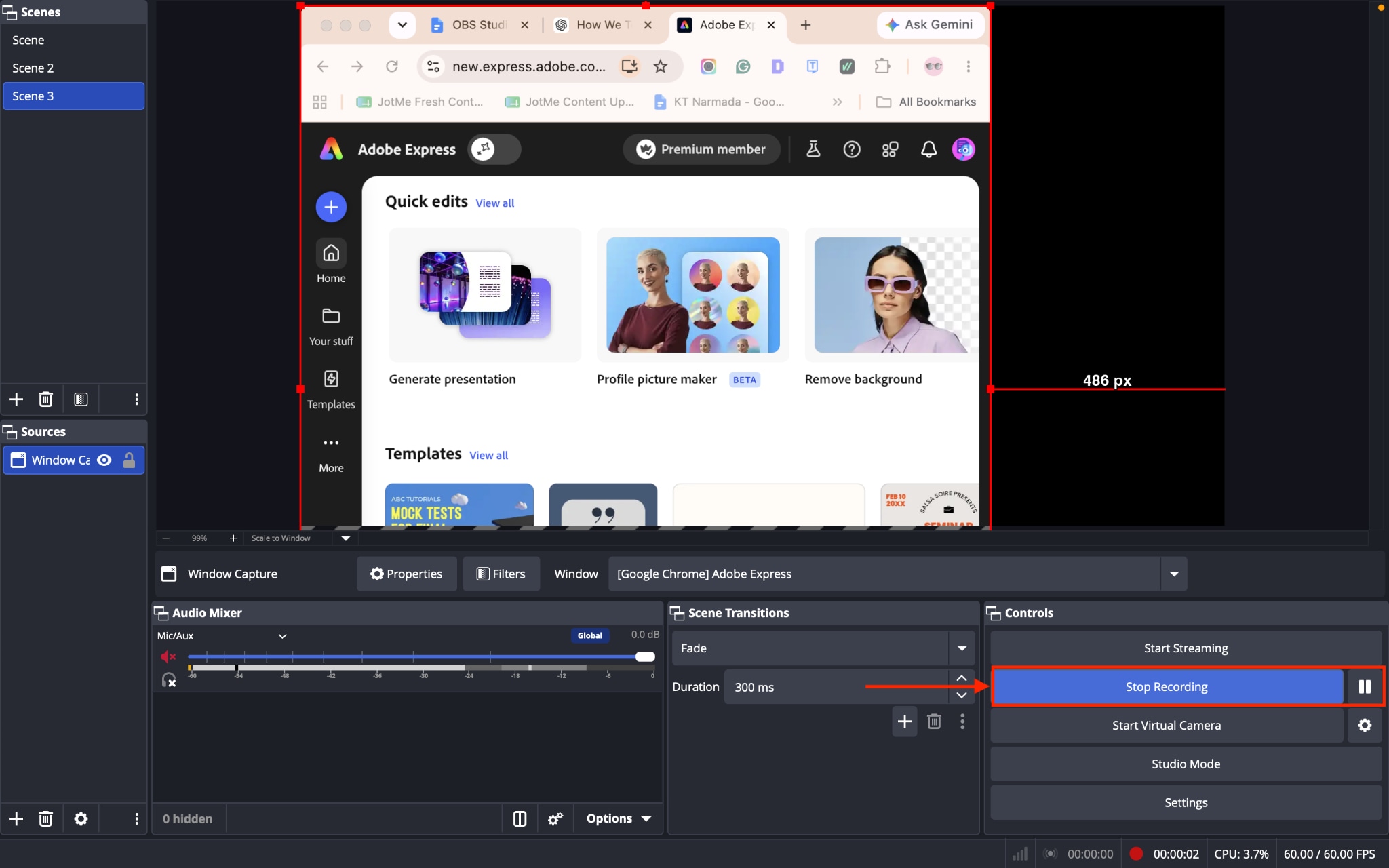Open Adobe Express help question icon
This screenshot has height=868, width=1389.
point(852,149)
